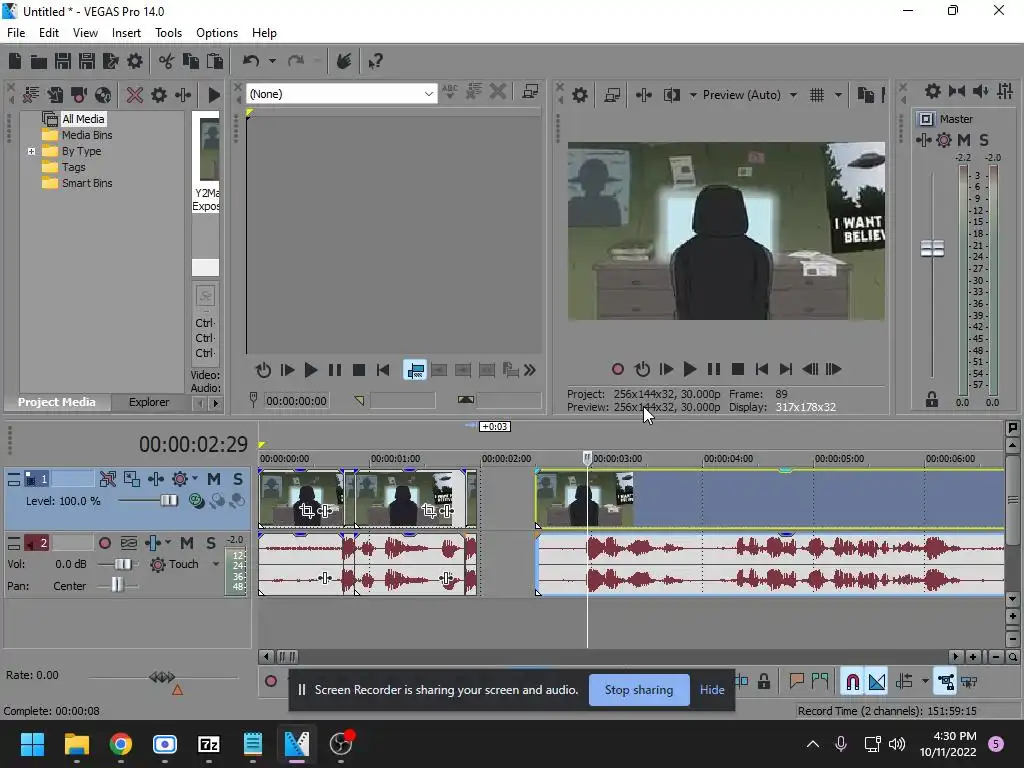
Task: Adjust the track 1 Level slider
Action: point(168,501)
